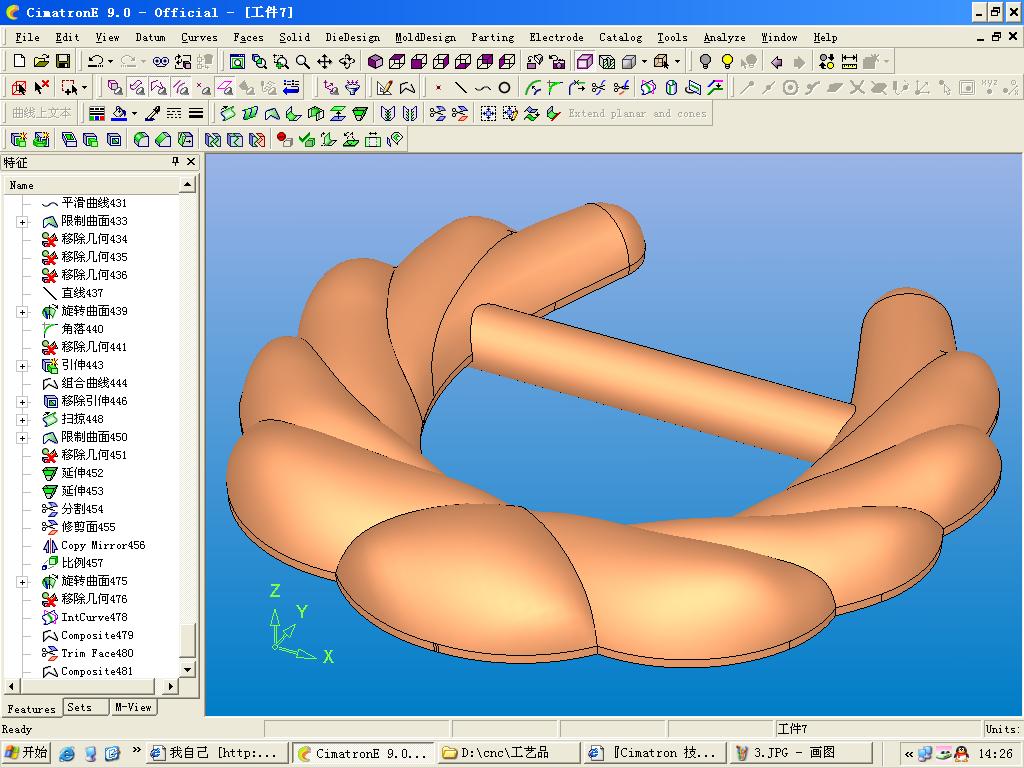Open the undo history dropdown arrow
This screenshot has width=1024, height=768.
click(x=110, y=61)
